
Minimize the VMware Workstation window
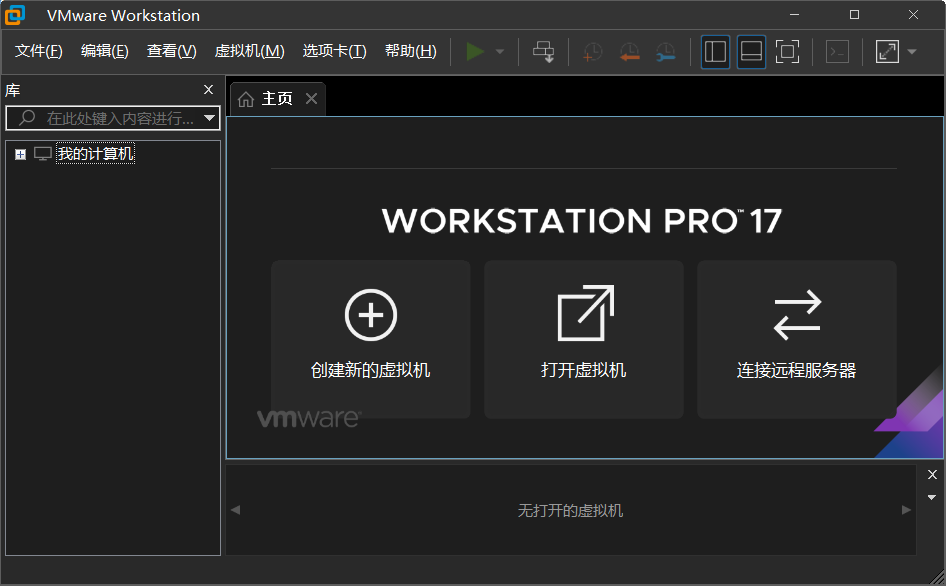(795, 14)
